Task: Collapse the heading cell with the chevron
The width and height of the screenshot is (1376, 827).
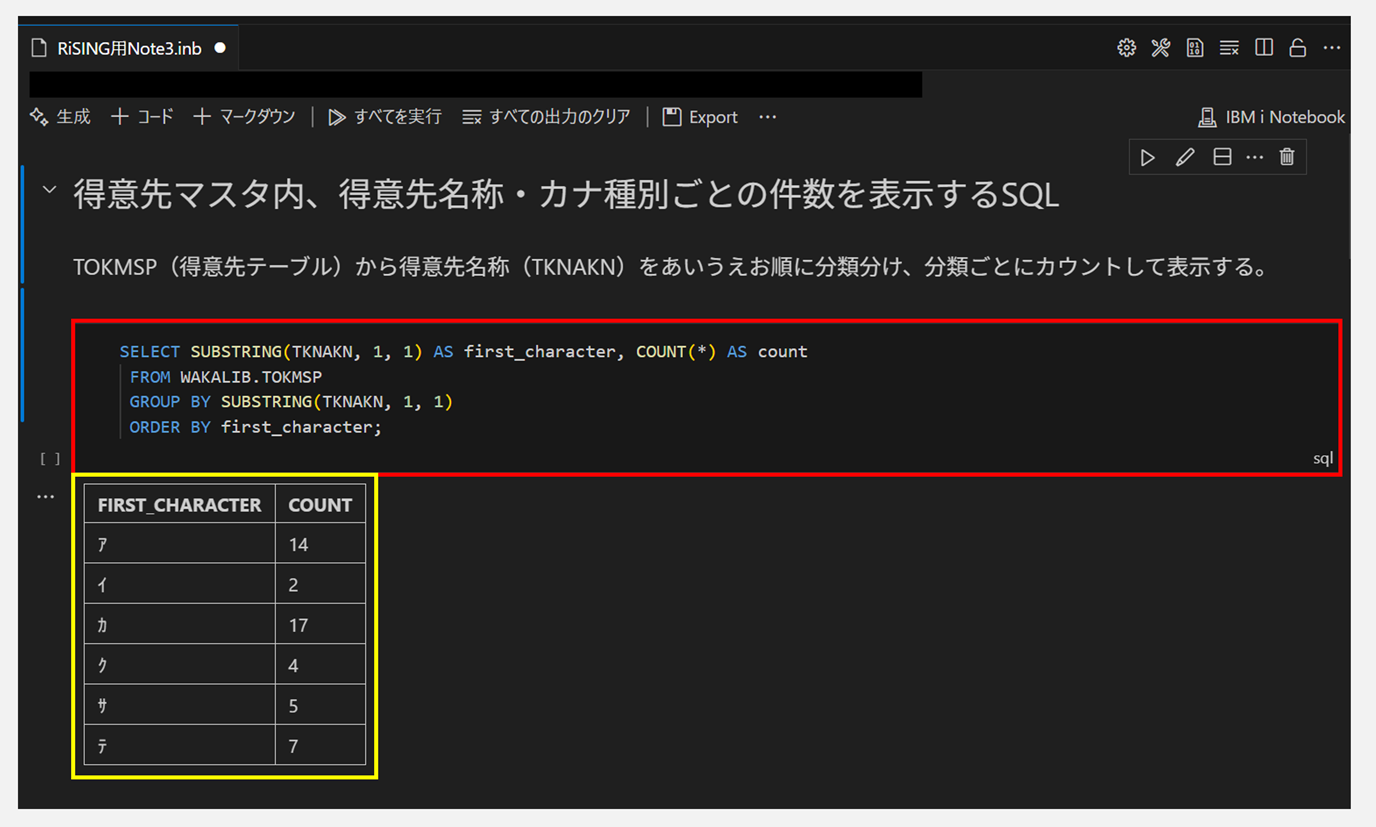Action: tap(49, 189)
